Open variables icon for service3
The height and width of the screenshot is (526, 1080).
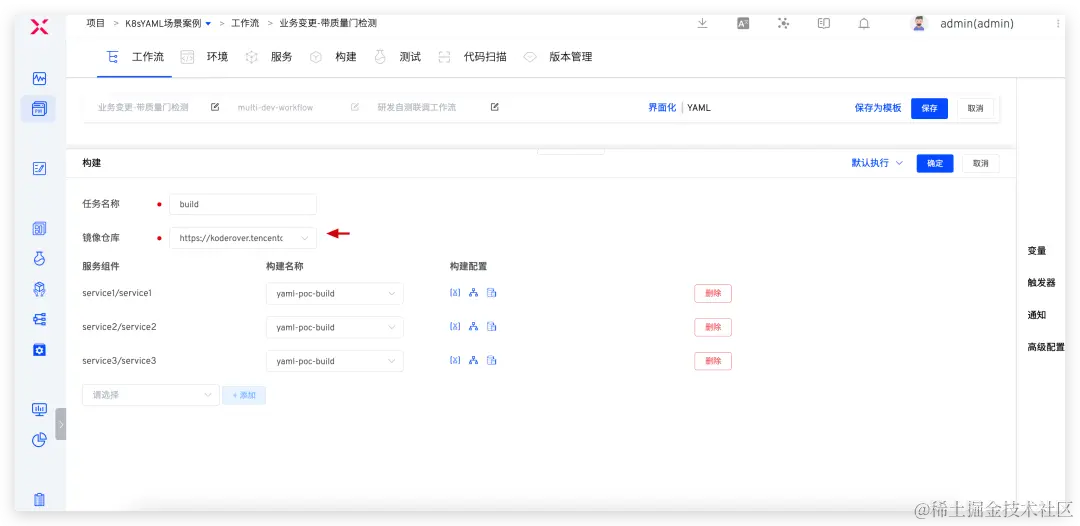pyautogui.click(x=455, y=360)
